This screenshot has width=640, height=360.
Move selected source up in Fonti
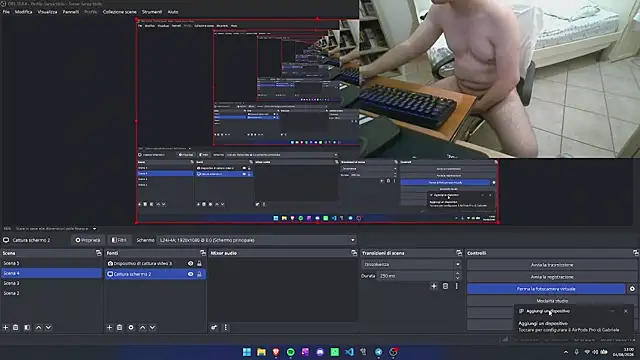point(142,327)
